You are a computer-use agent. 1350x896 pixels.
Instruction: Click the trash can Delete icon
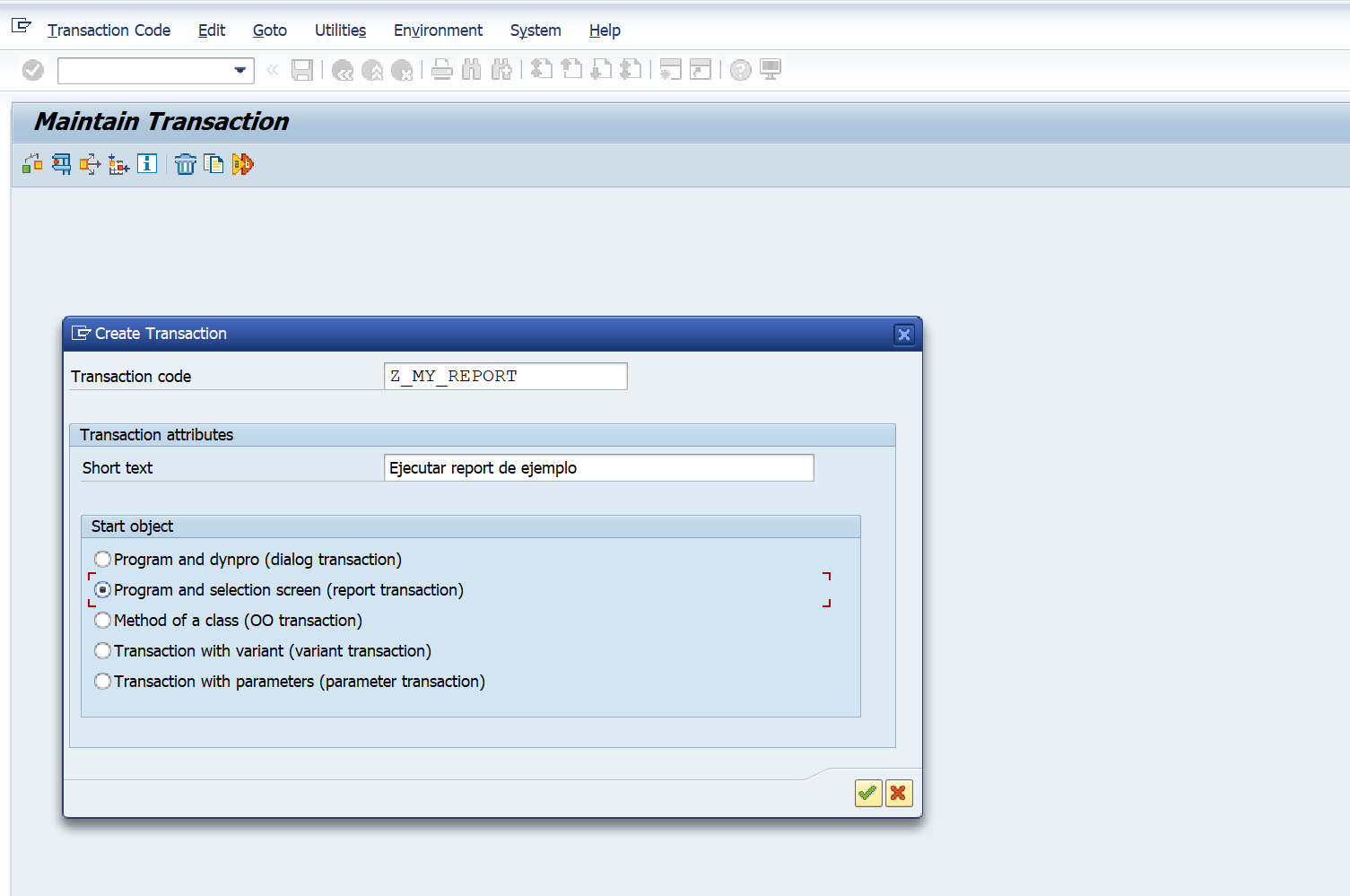coord(185,164)
